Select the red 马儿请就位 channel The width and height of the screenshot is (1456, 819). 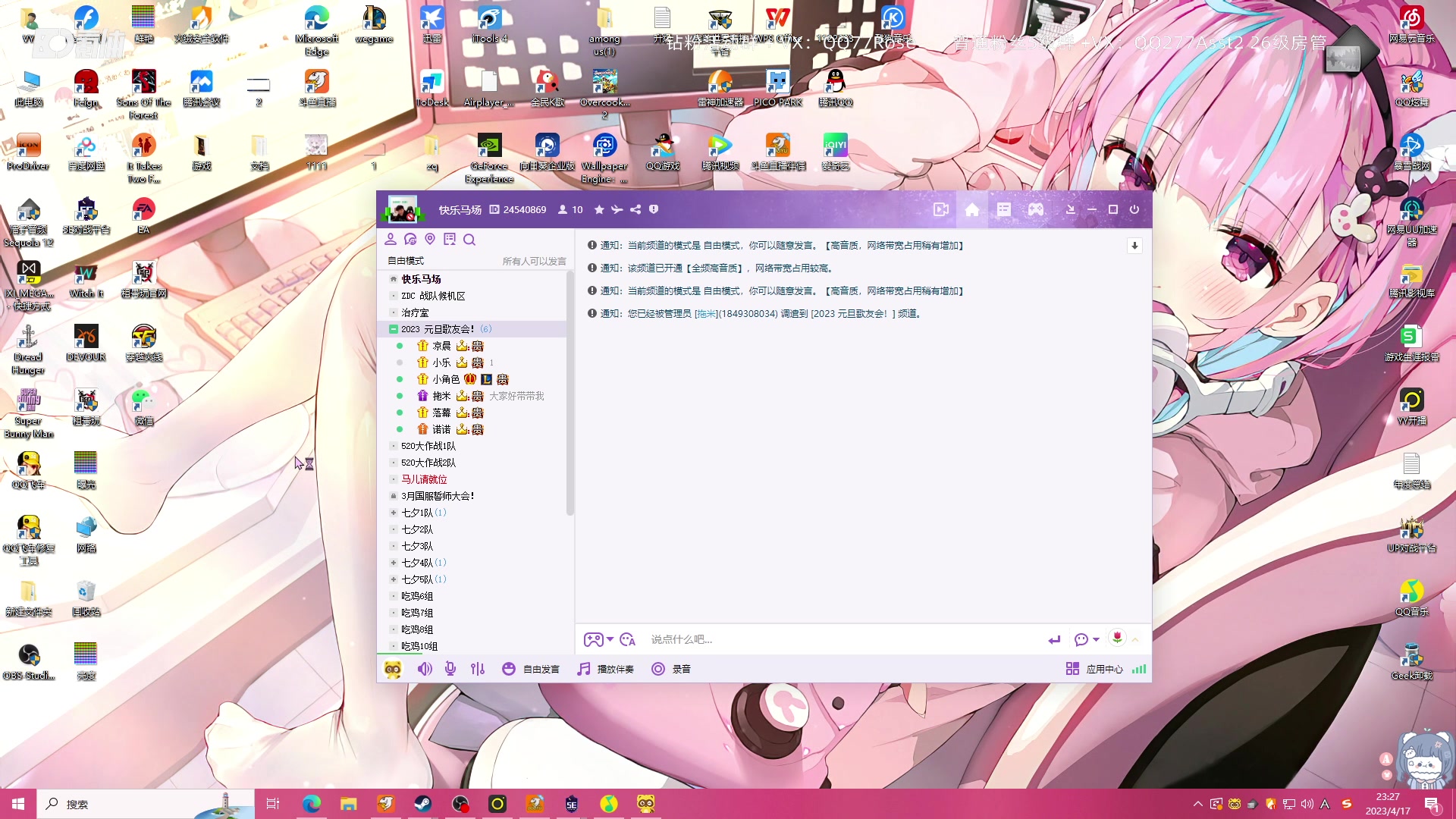(424, 479)
